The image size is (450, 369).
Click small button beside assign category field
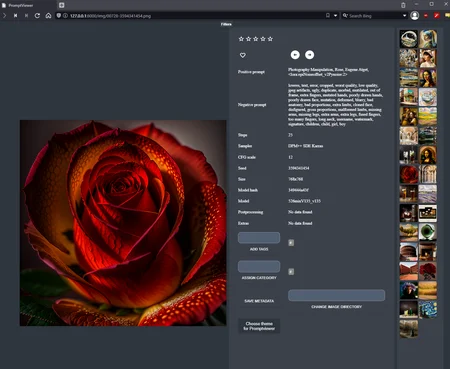(291, 272)
